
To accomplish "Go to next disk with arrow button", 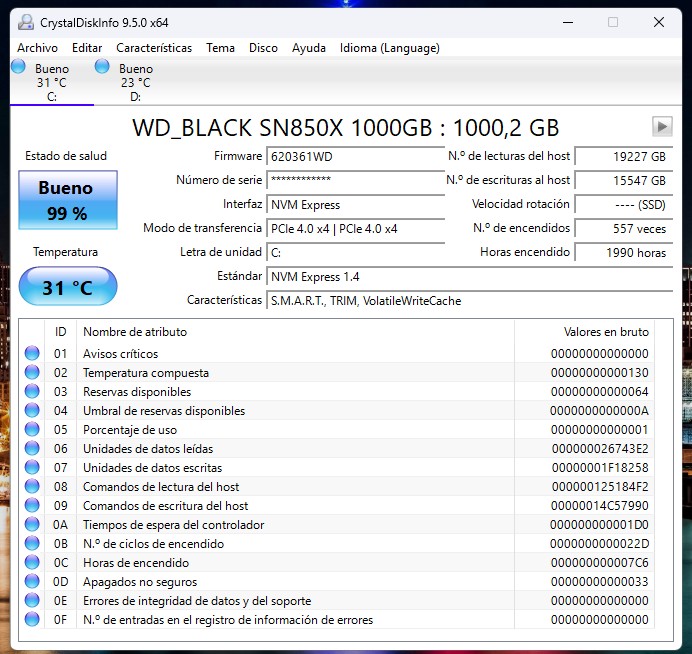I will pyautogui.click(x=662, y=127).
